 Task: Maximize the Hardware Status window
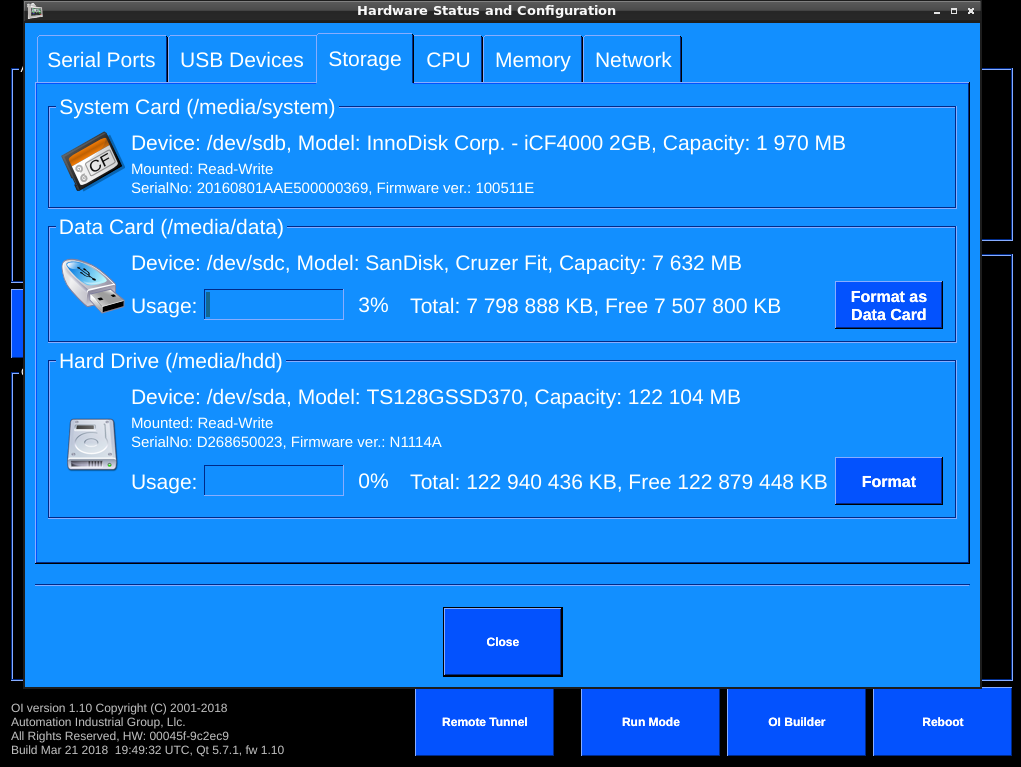tap(954, 11)
